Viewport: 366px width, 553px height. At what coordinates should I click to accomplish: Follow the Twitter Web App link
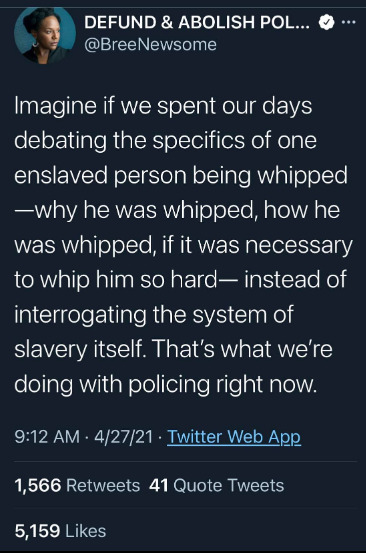(x=234, y=437)
